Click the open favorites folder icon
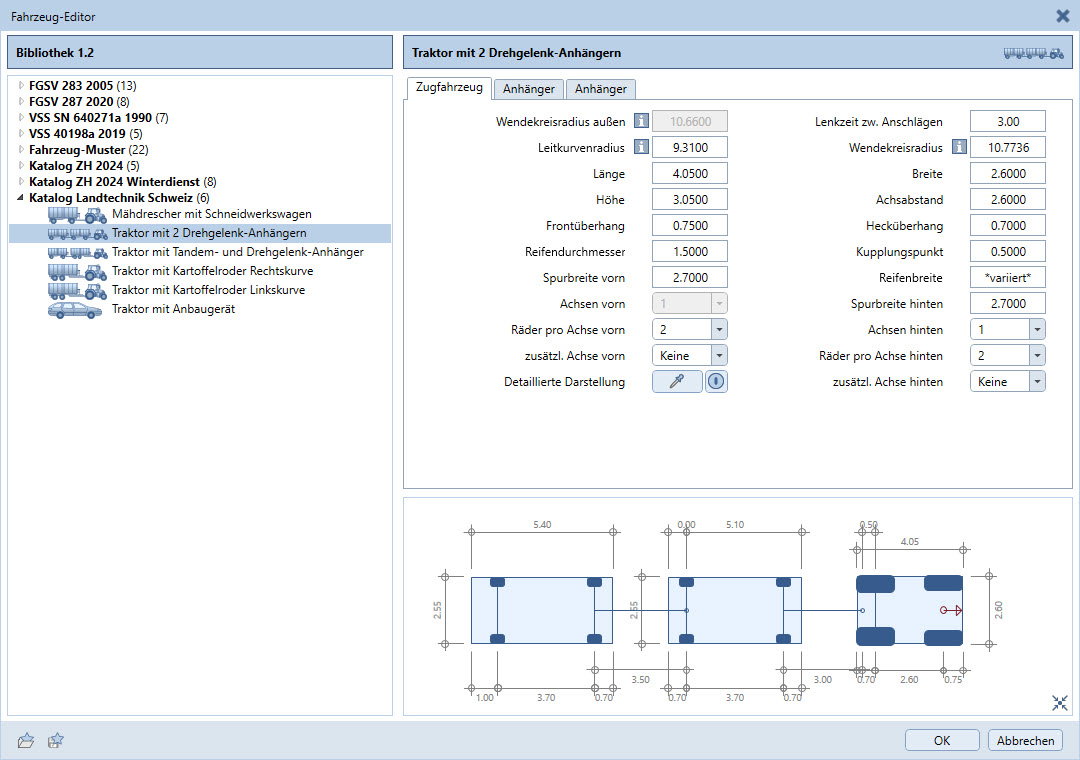The width and height of the screenshot is (1080, 760). (x=26, y=740)
